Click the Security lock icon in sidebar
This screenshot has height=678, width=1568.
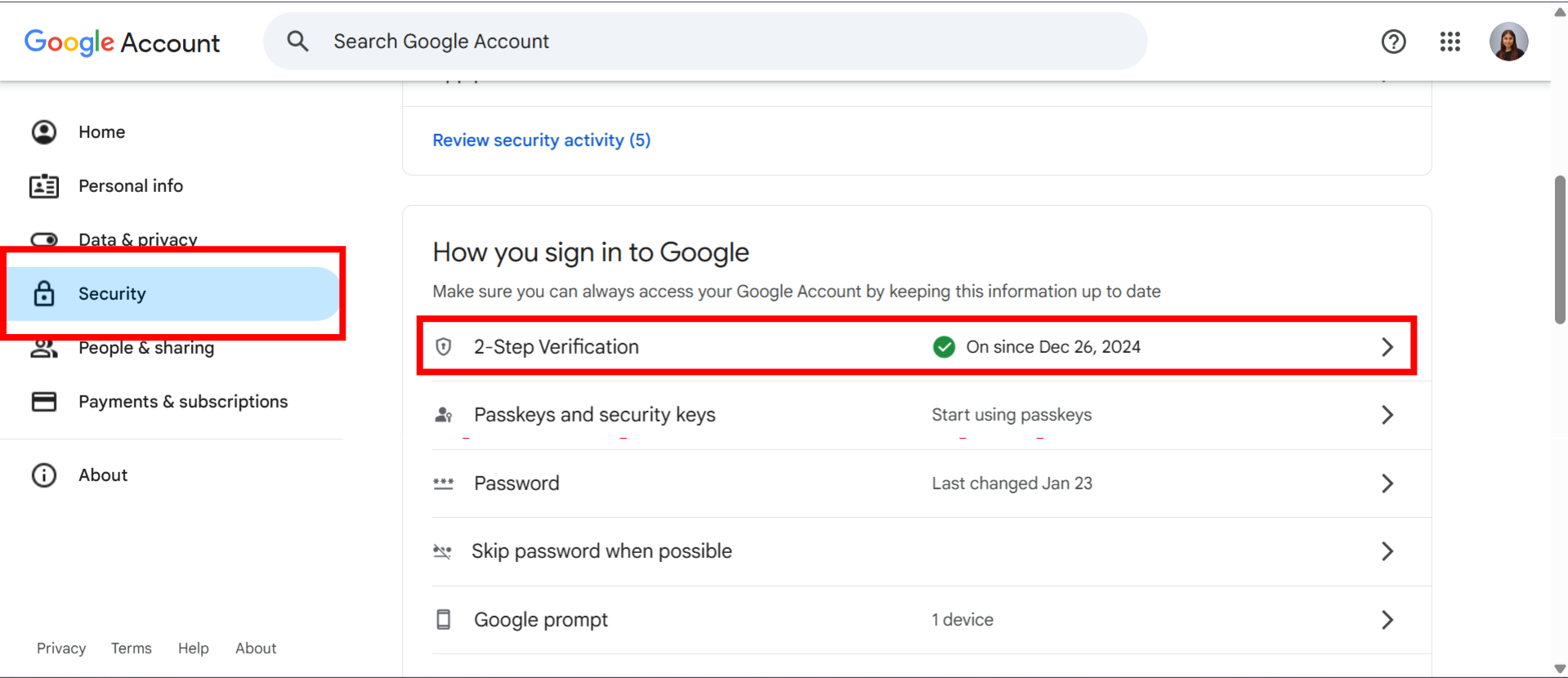point(44,294)
